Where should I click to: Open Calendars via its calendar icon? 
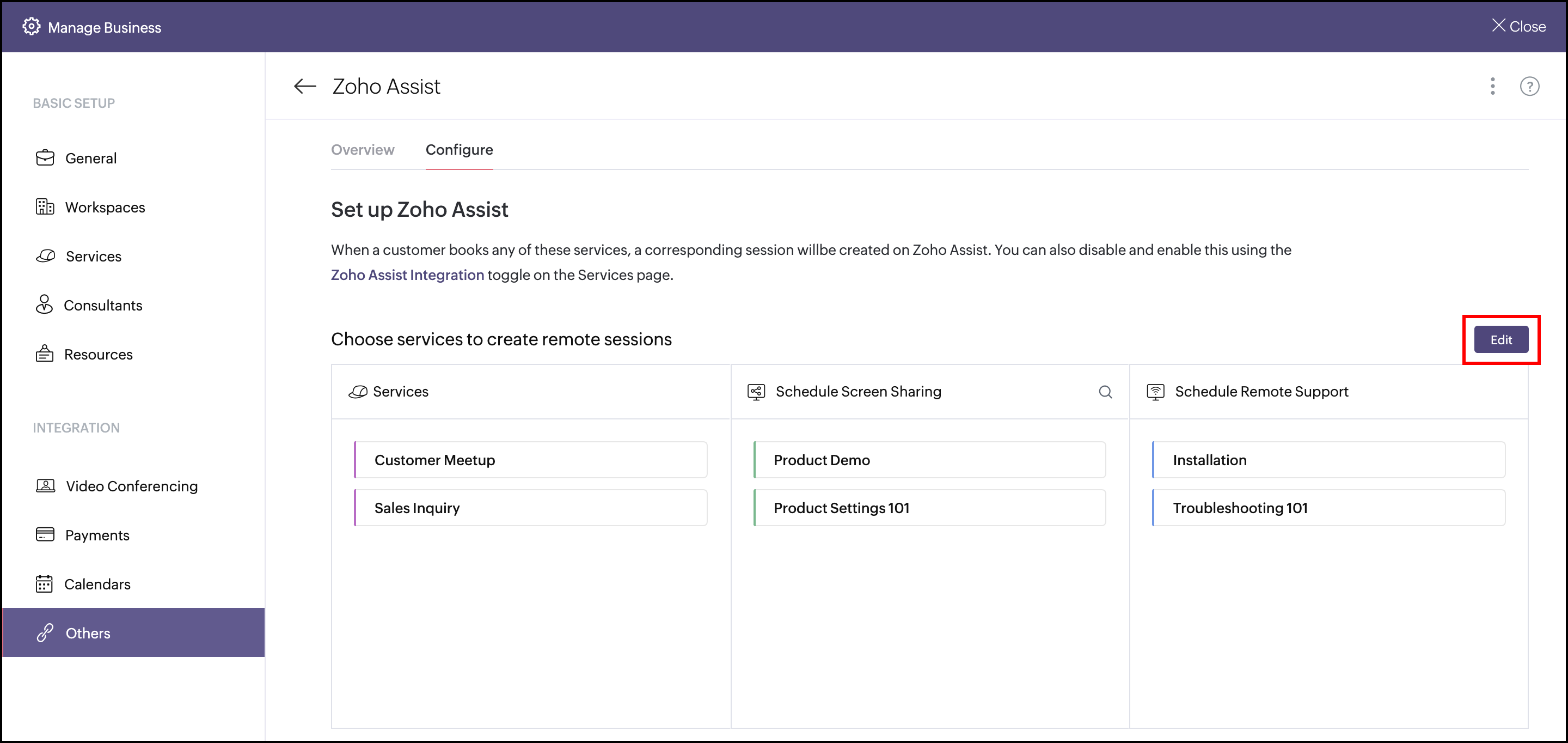click(45, 583)
